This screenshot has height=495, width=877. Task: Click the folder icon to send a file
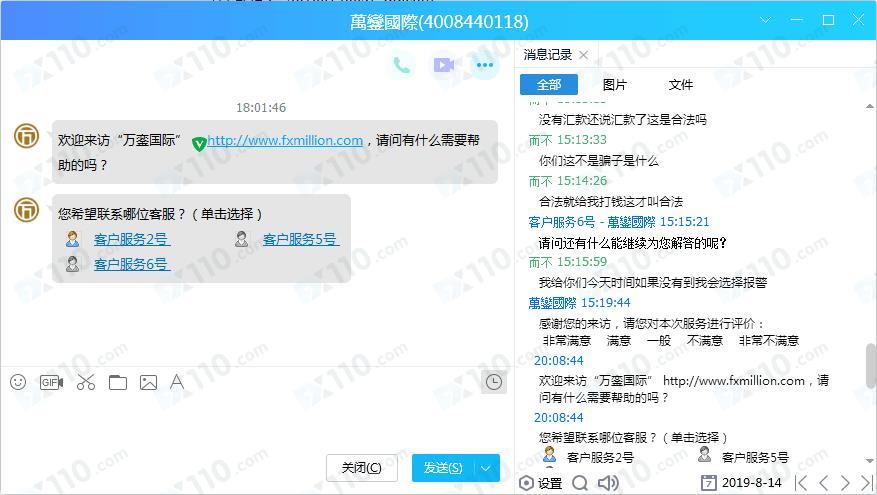click(x=118, y=382)
